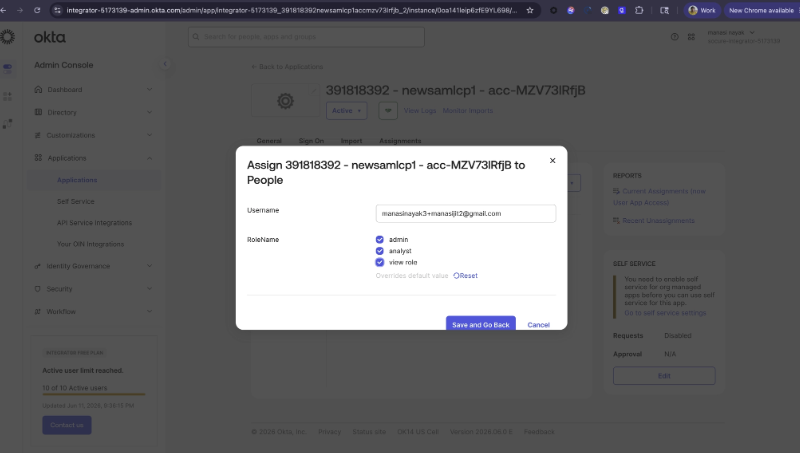Click the Username input field
This screenshot has width=800, height=453.
(466, 213)
